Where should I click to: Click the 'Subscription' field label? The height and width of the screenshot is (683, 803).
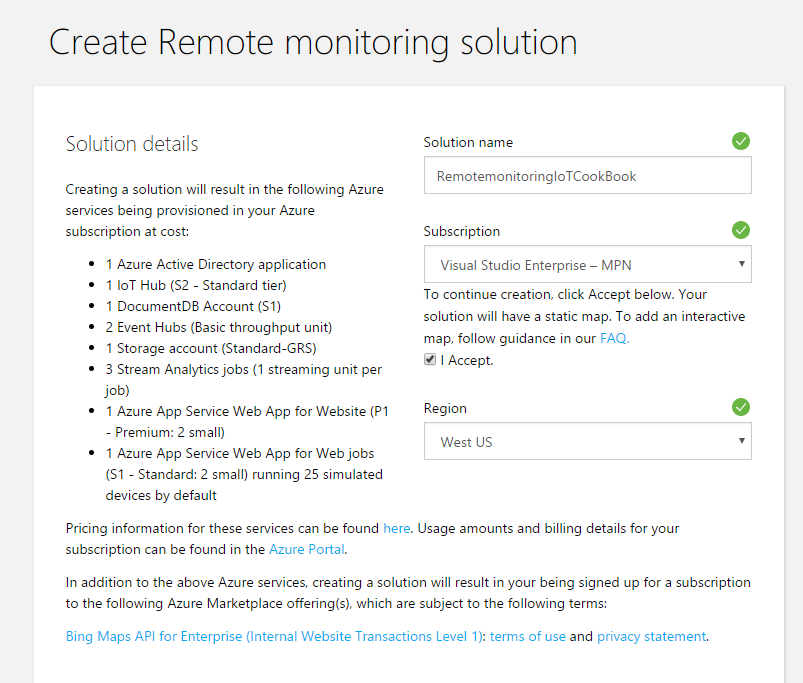462,231
